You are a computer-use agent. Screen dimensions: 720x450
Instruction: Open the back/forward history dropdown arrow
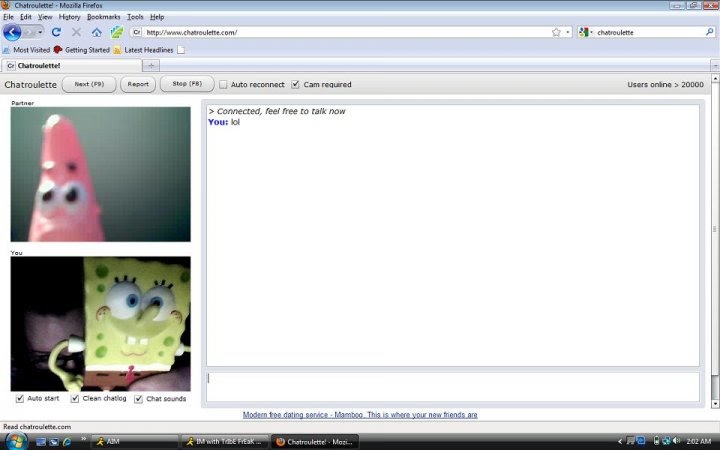click(40, 32)
